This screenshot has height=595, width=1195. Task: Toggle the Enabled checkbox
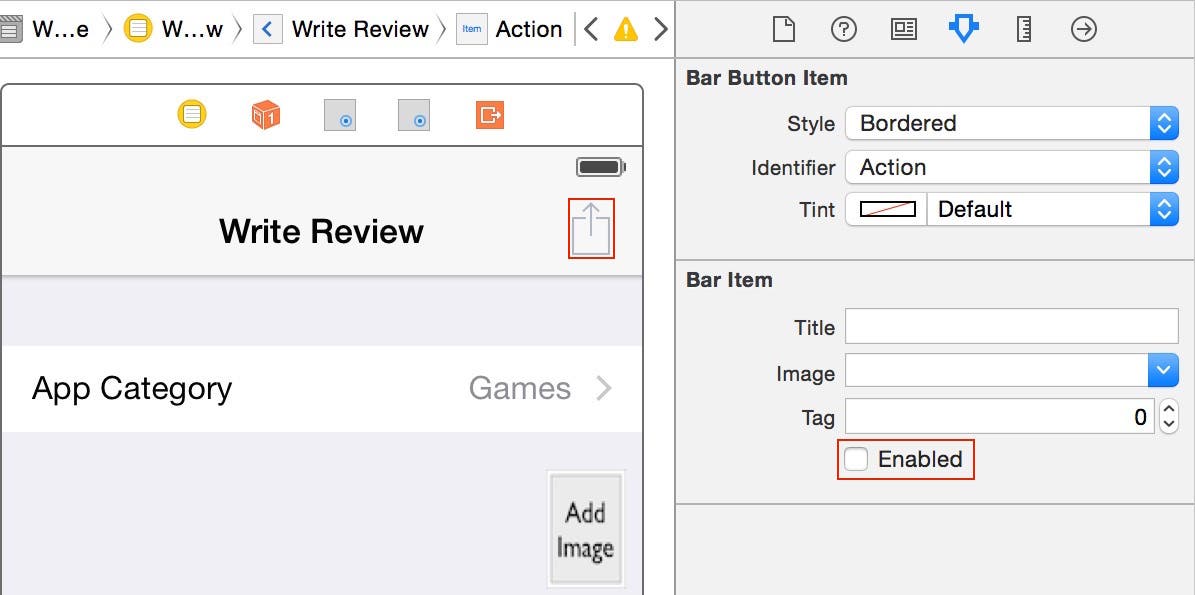[856, 459]
